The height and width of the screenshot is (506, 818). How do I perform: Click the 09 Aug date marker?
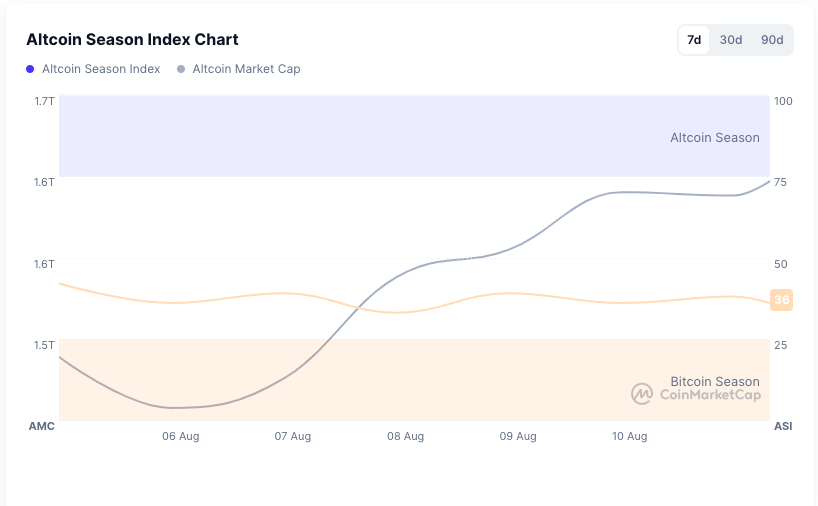click(518, 436)
